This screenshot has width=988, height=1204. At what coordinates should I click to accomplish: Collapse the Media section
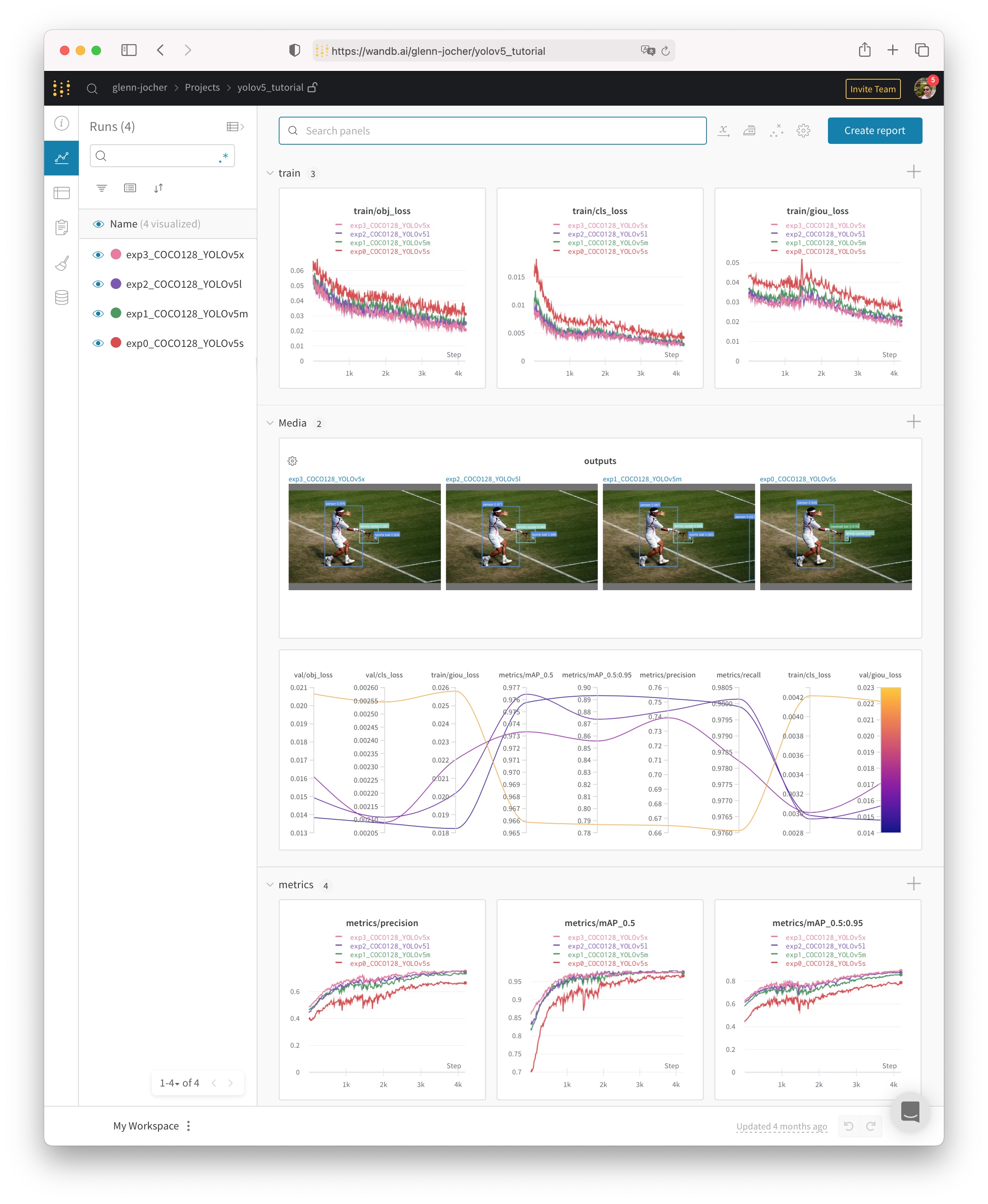(270, 423)
